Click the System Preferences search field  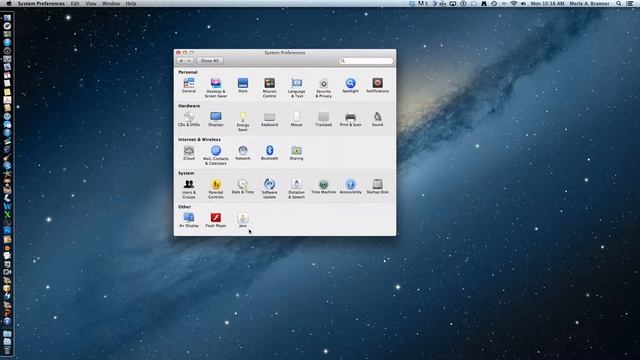366,60
